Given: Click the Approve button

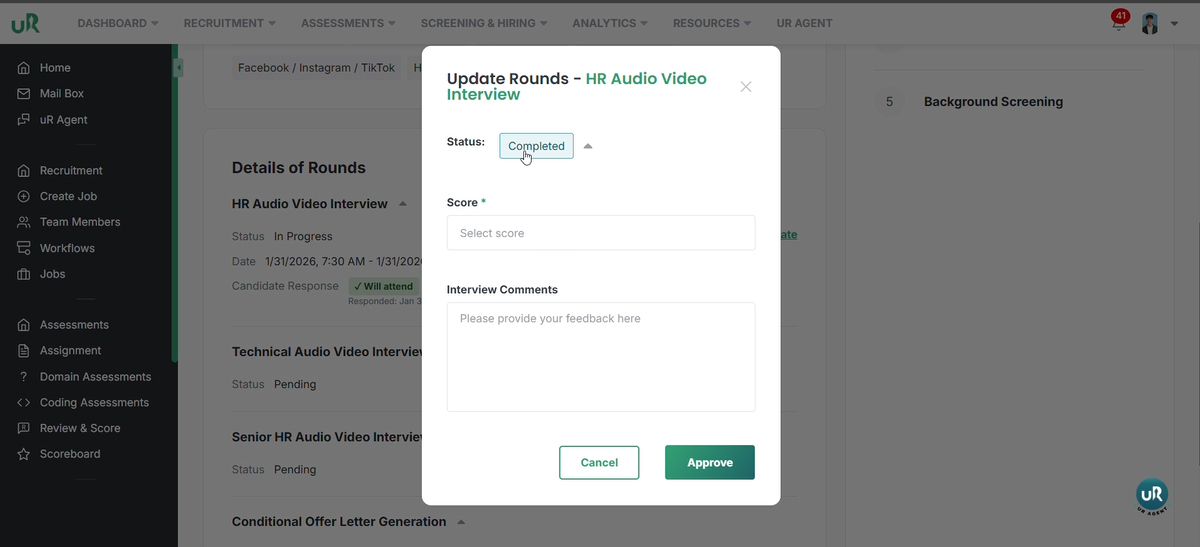Looking at the screenshot, I should pos(709,463).
